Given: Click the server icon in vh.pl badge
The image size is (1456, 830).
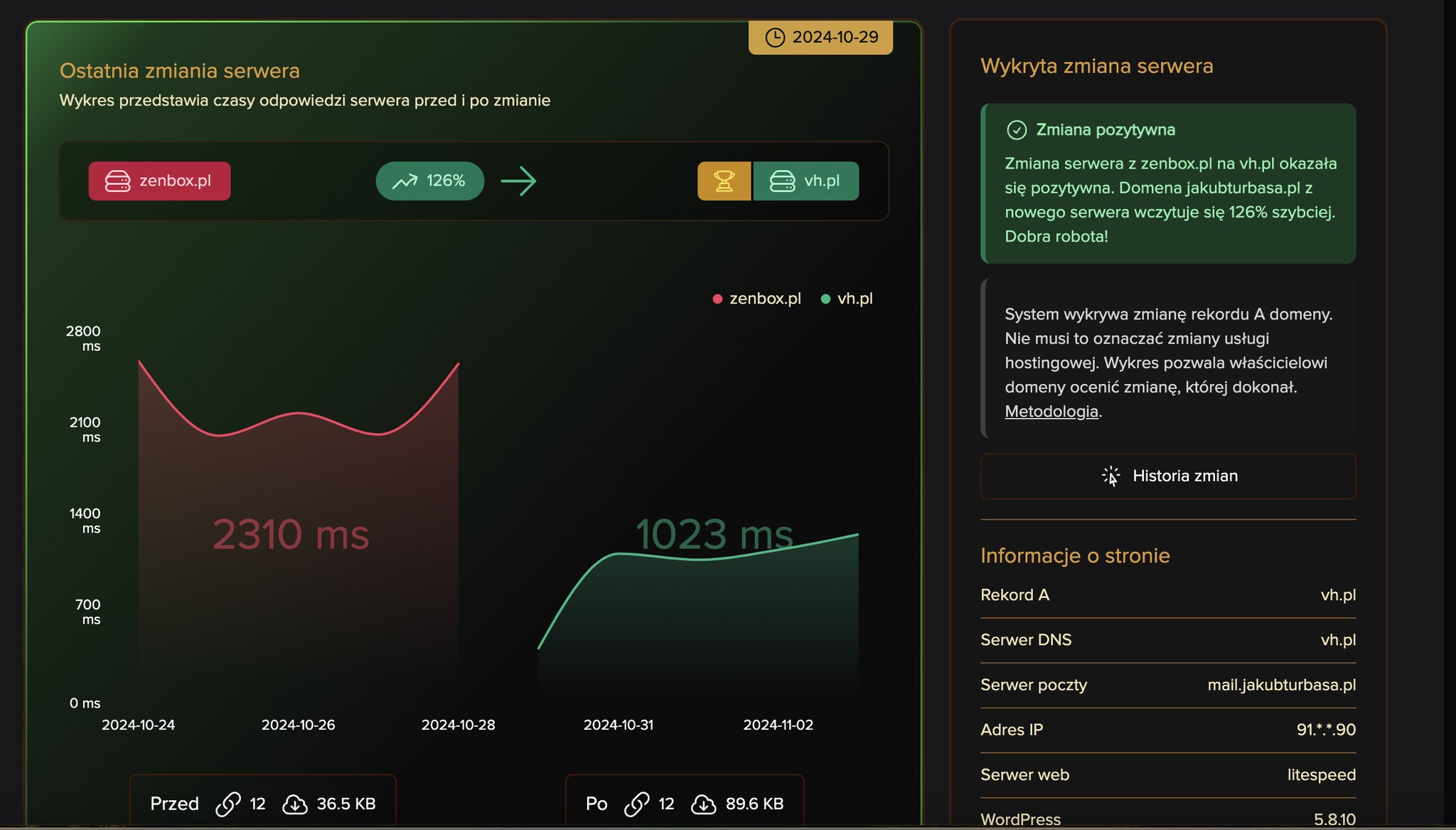Looking at the screenshot, I should click(x=782, y=181).
